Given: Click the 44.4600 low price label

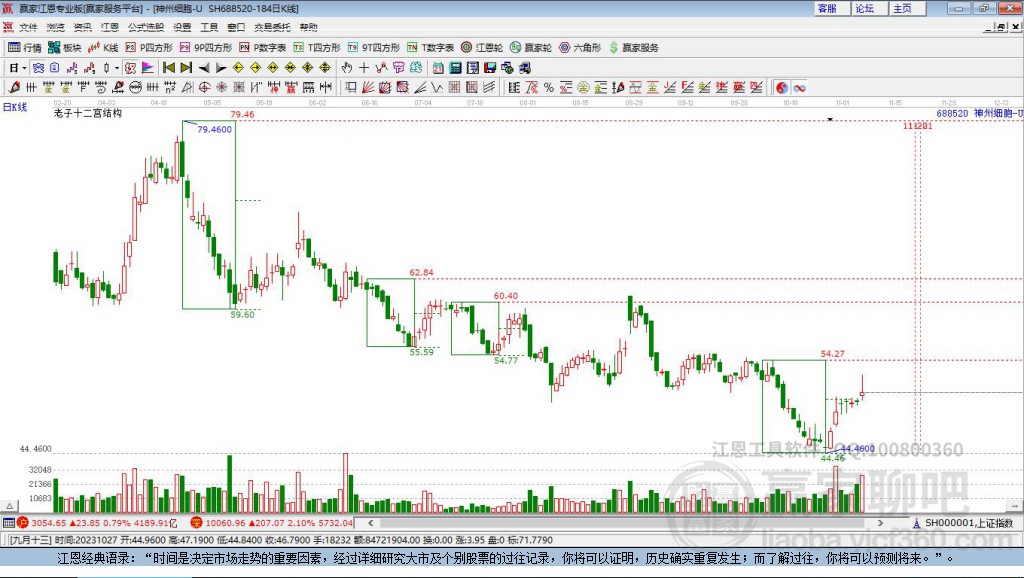Looking at the screenshot, I should pyautogui.click(x=857, y=449).
